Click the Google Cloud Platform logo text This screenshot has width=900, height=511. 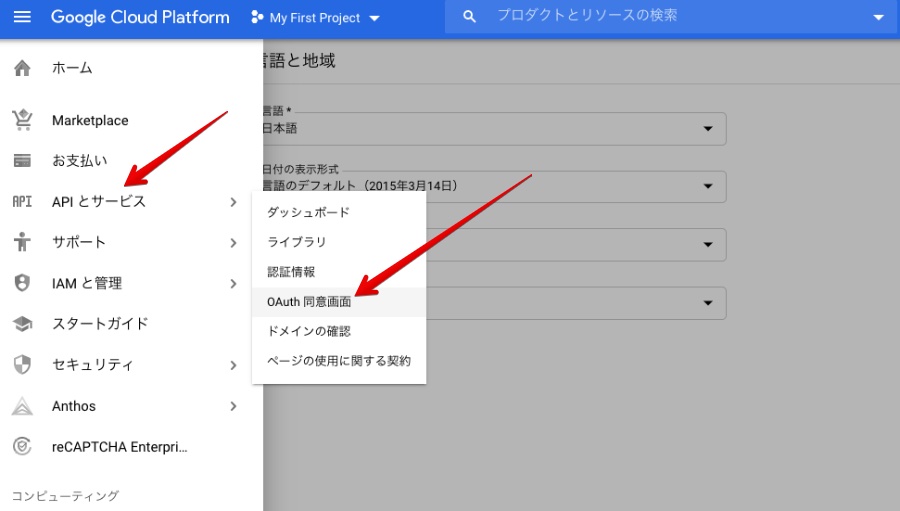pyautogui.click(x=140, y=17)
